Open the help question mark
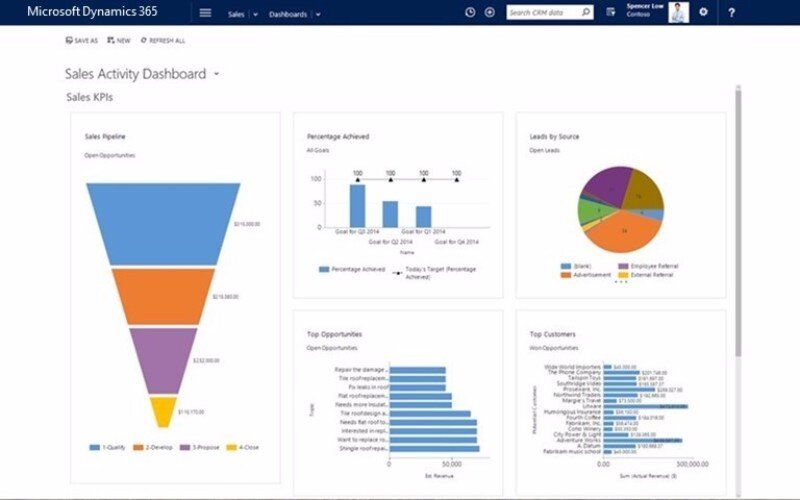Screen dimensions: 800x500 (x=731, y=13)
